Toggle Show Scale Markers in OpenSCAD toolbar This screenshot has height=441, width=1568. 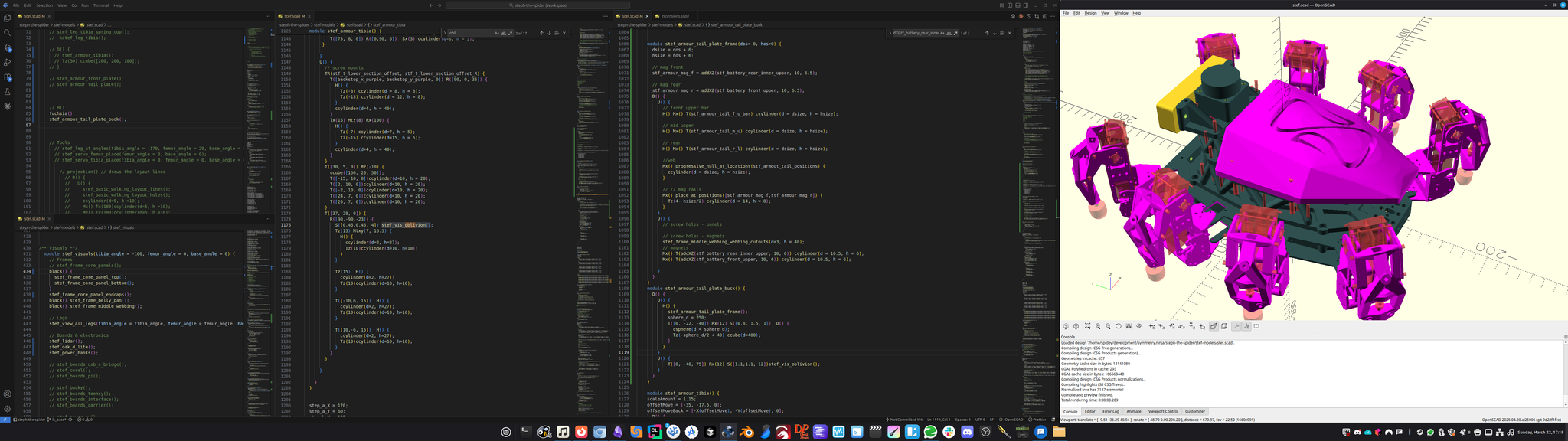1246,326
